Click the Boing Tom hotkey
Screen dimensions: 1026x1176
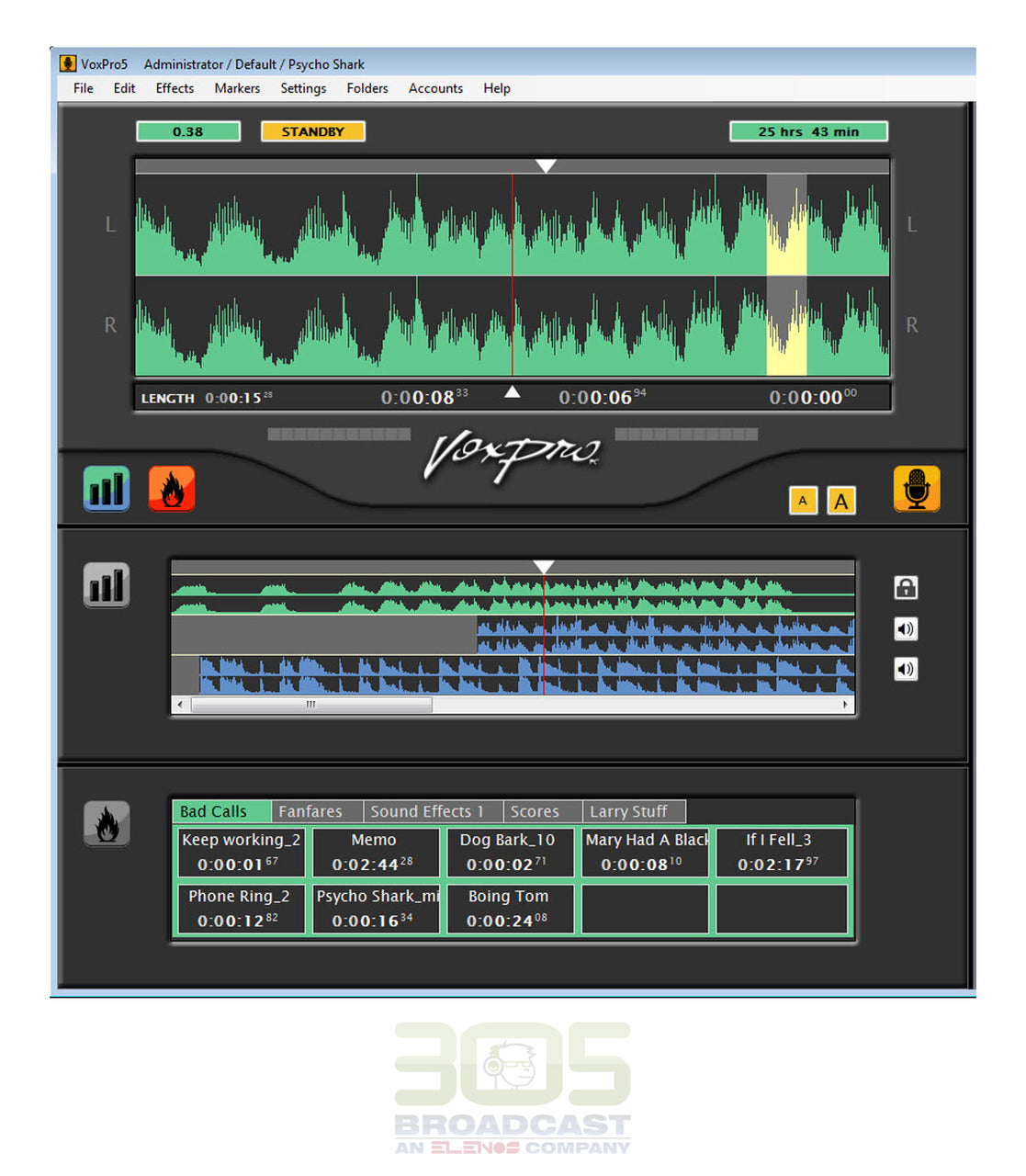511,909
